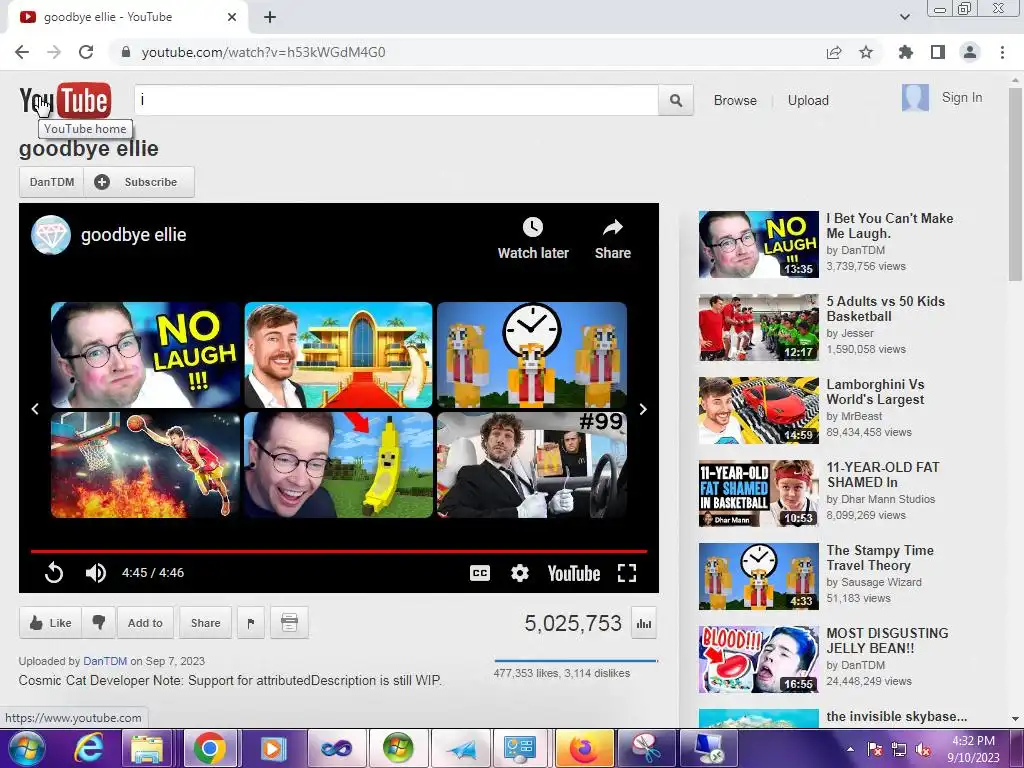Image resolution: width=1024 pixels, height=768 pixels.
Task: Click the DanTDM uploader link
Action: coord(105,661)
